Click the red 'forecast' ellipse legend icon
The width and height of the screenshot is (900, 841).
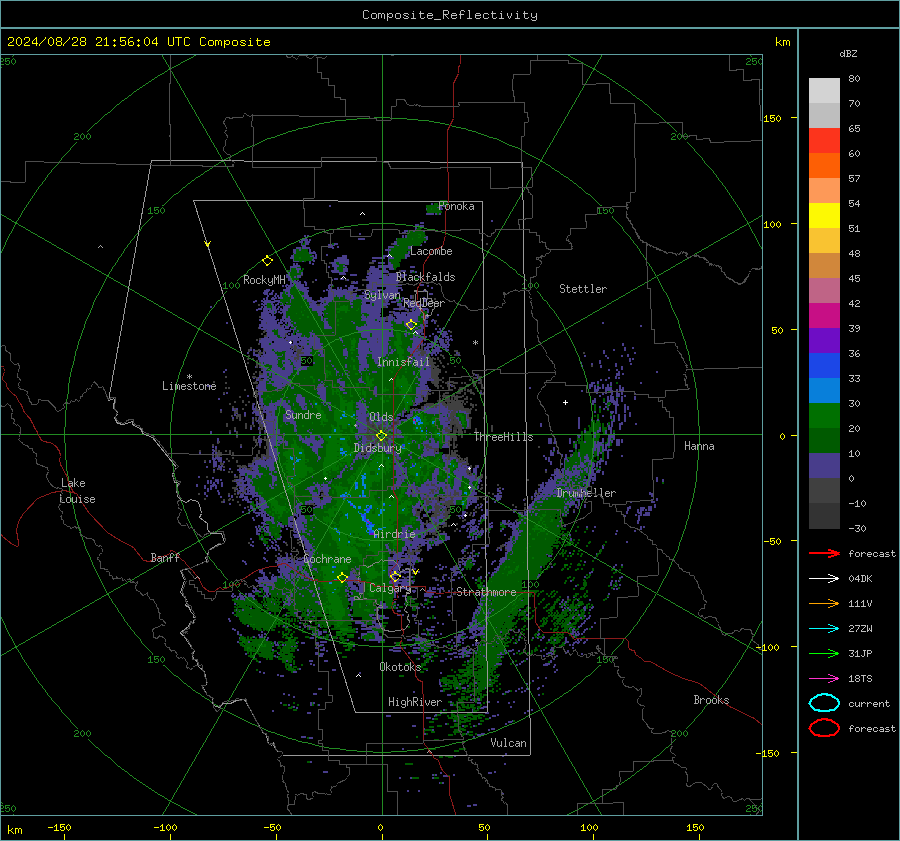tap(824, 728)
